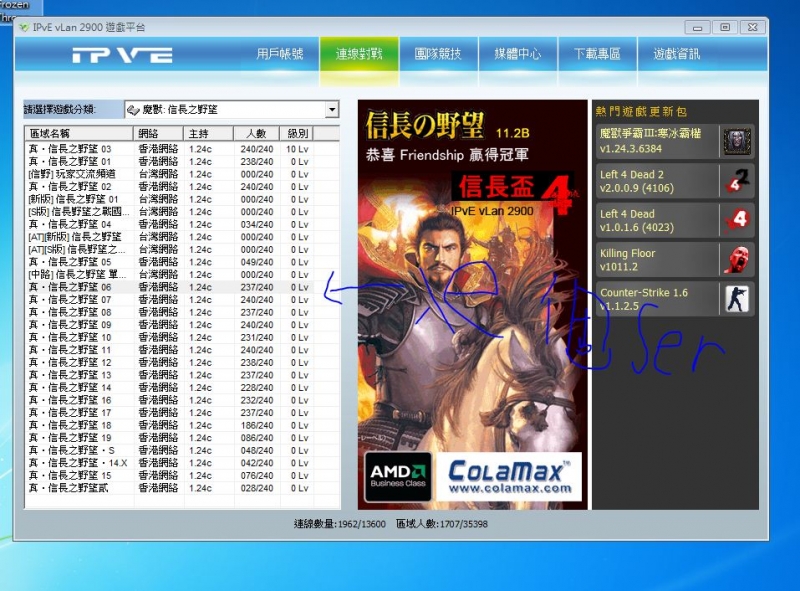Image resolution: width=800 pixels, height=591 pixels.
Task: Switch to the Frozen Throne taskbar window
Action: [14, 6]
